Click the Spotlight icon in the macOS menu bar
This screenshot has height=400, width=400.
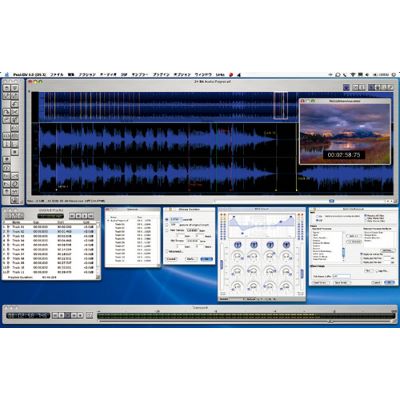(x=393, y=75)
